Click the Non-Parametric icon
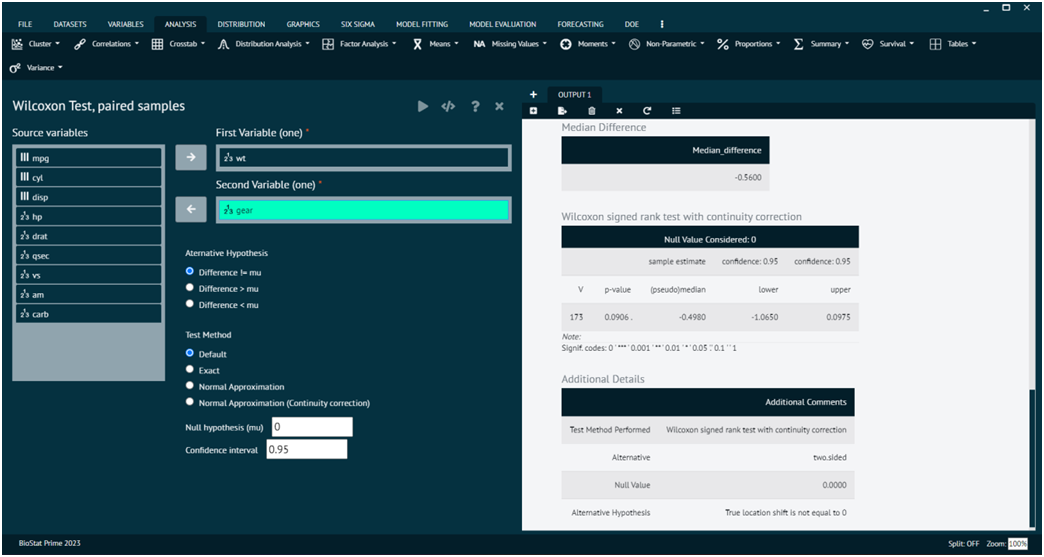The image size is (1044, 557). tap(635, 44)
